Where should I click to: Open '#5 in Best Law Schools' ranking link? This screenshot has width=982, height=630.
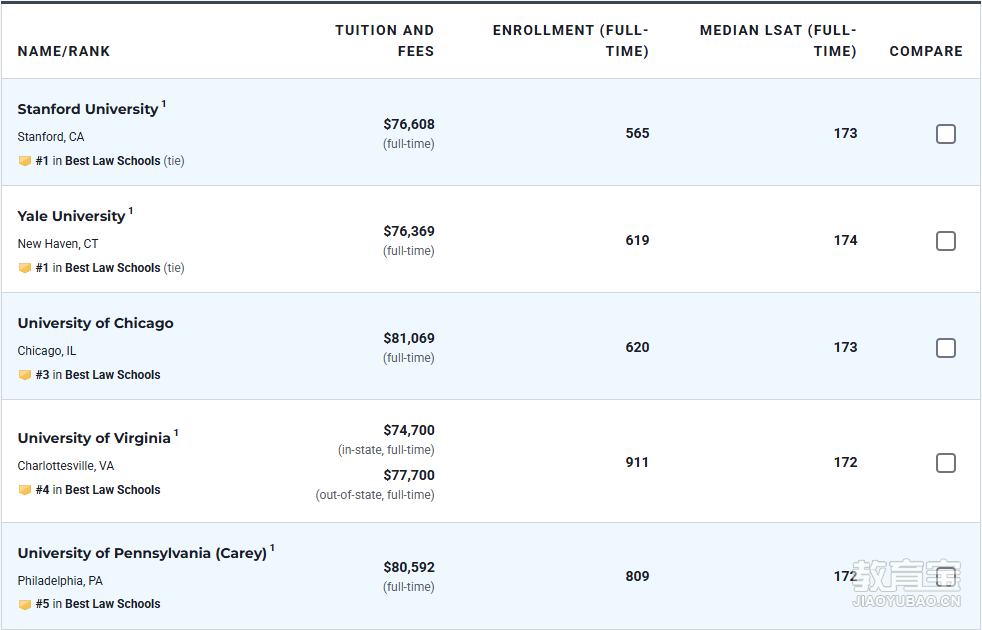pos(98,604)
